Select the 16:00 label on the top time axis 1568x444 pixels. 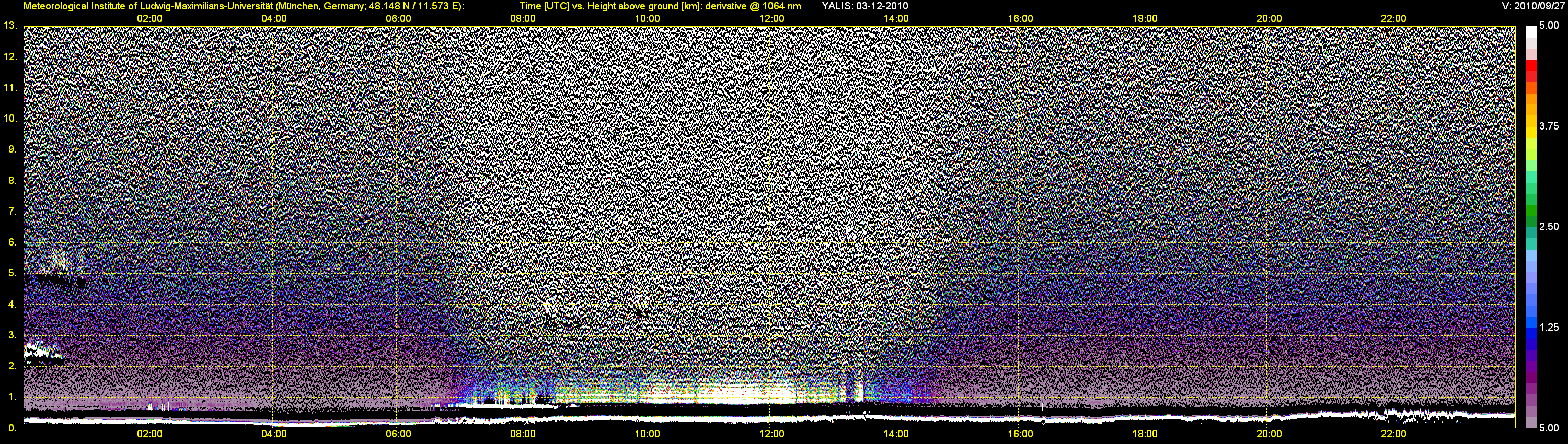1020,19
